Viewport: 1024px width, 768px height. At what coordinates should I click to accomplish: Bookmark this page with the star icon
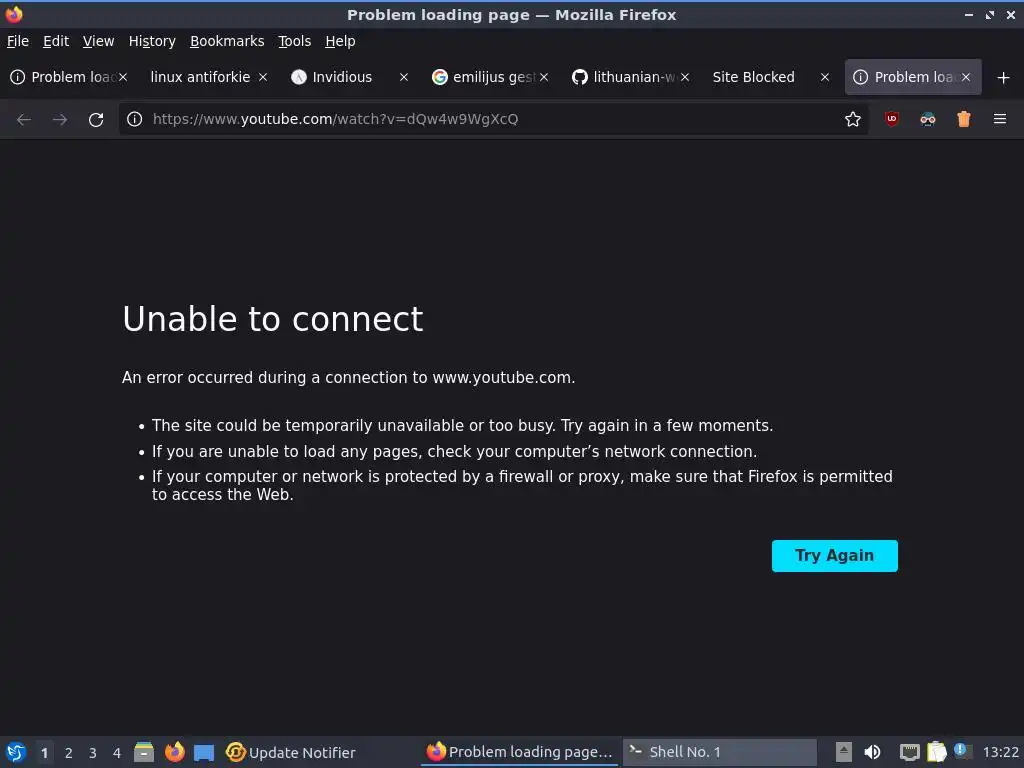tap(852, 119)
